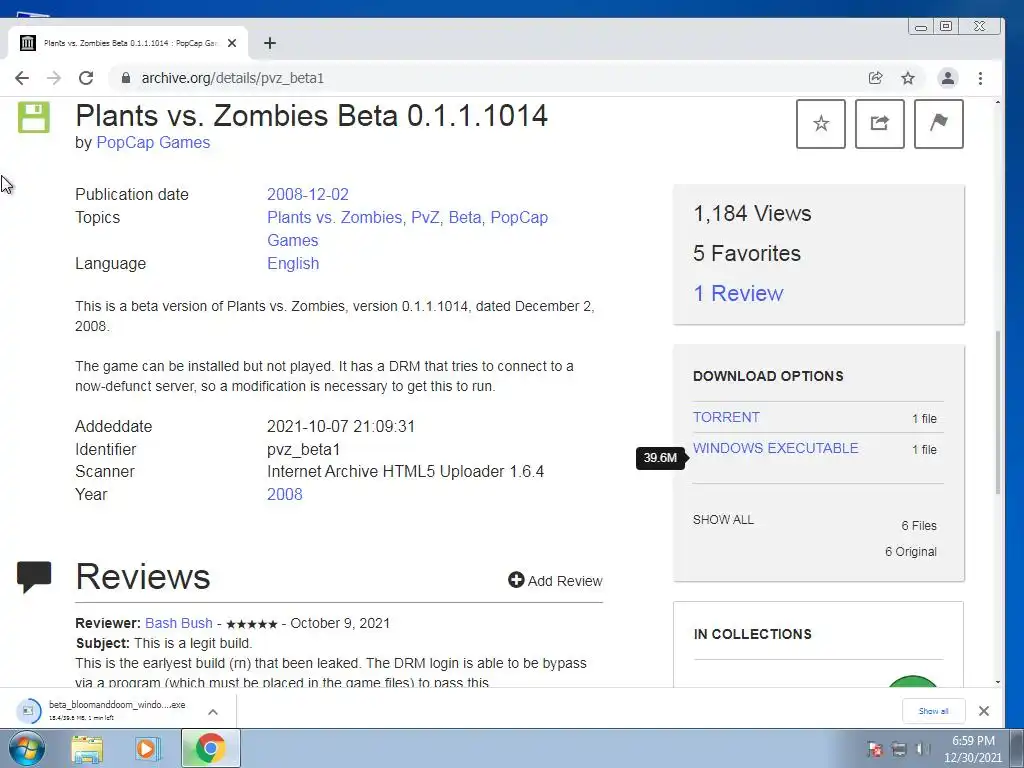Click the archive share item button
The image size is (1024, 768).
pyautogui.click(x=880, y=123)
